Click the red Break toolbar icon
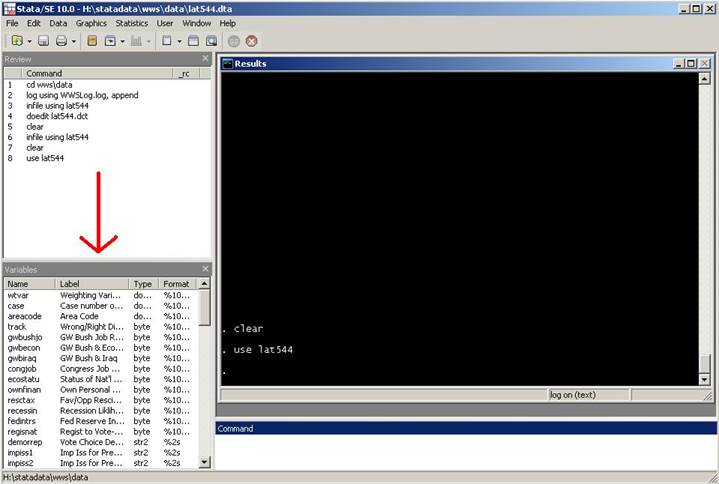The width and height of the screenshot is (719, 484). coord(251,41)
